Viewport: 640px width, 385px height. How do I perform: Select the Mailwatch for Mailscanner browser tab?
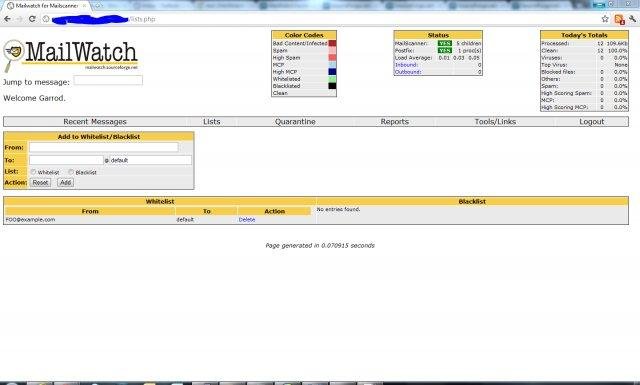tap(46, 6)
